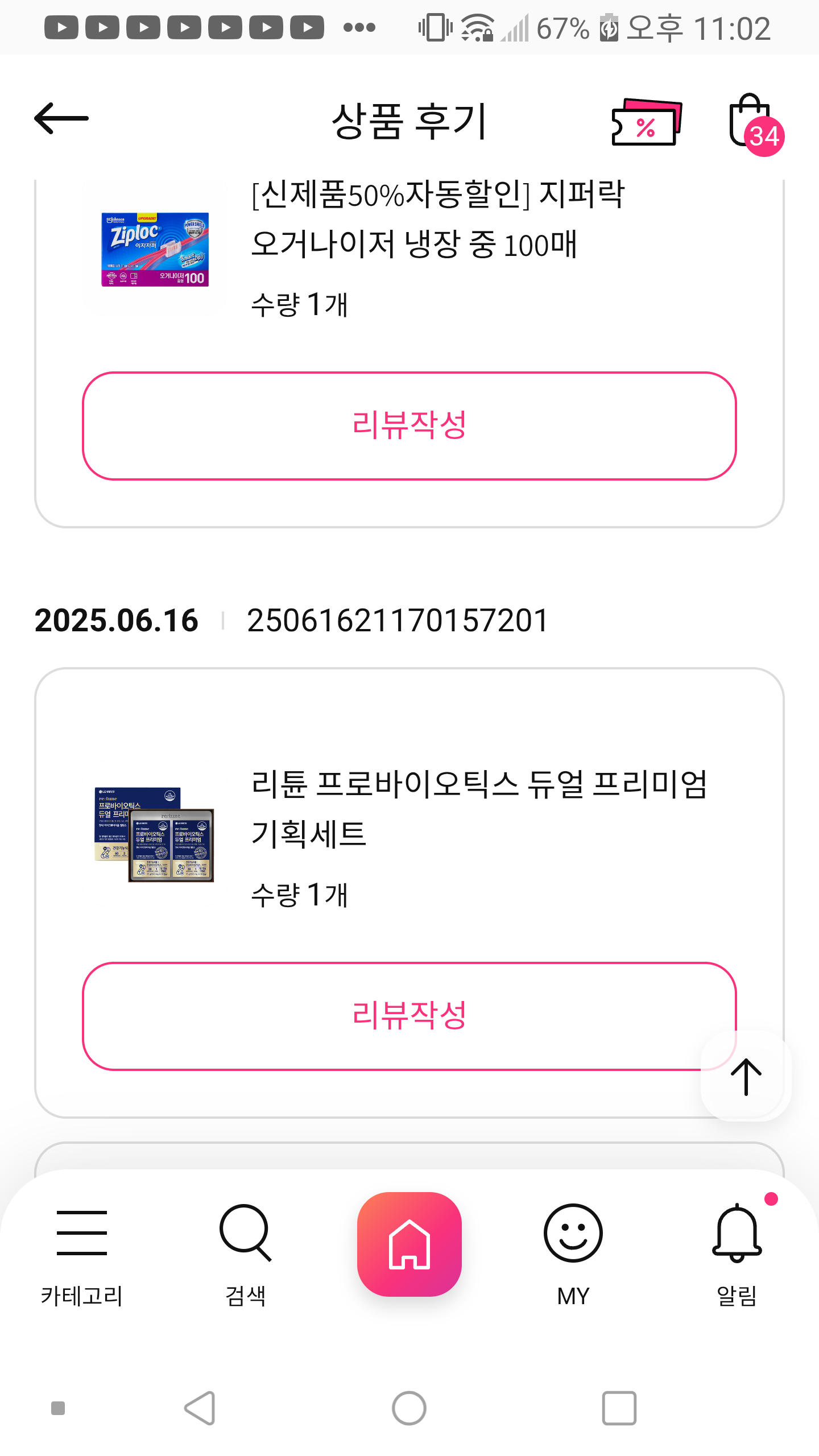Tap the status bar overflow dots
Screen dimensions: 819x1456
[x=359, y=27]
